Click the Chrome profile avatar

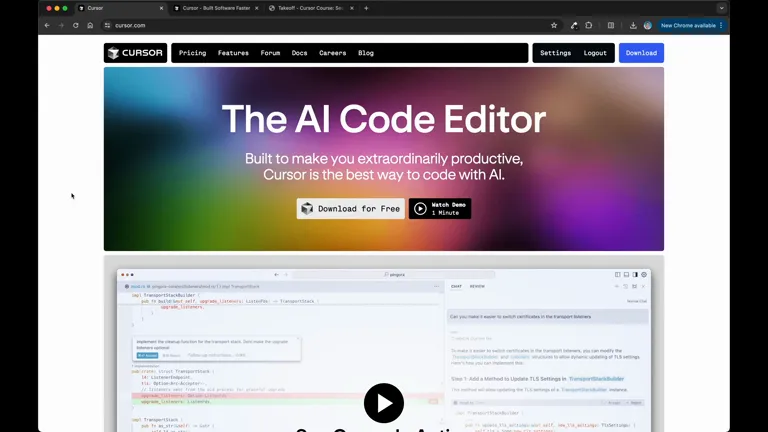click(x=648, y=25)
